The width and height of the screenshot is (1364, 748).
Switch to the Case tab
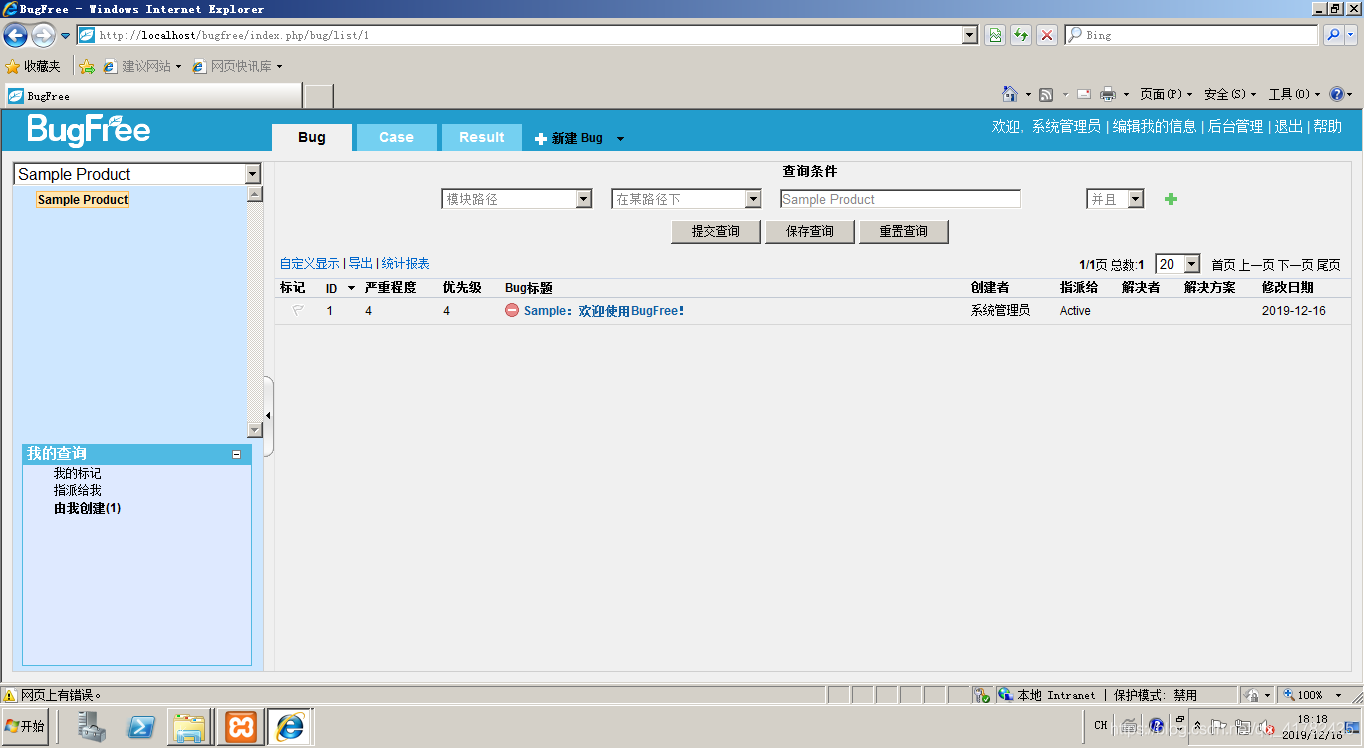pyautogui.click(x=396, y=137)
